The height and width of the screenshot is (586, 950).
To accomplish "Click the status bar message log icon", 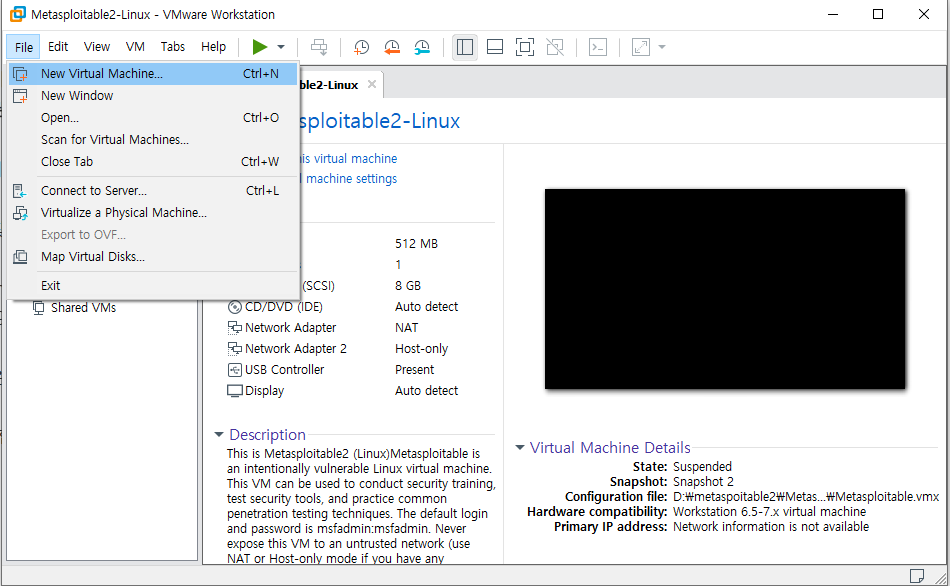I will coord(917,575).
